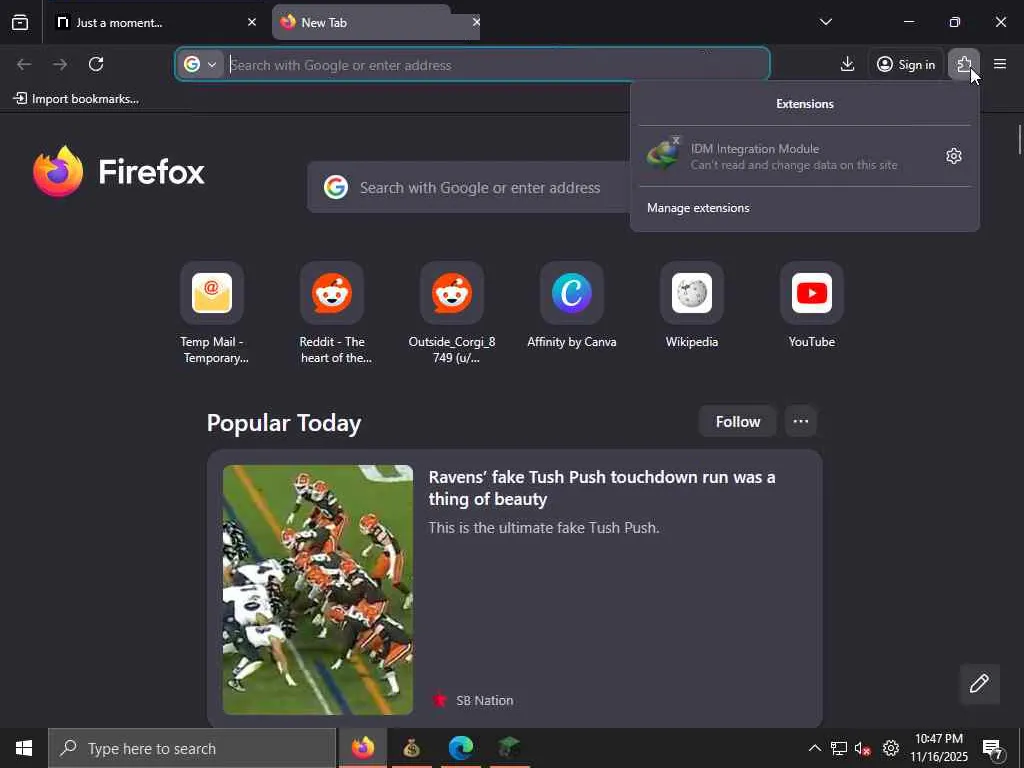This screenshot has width=1024, height=768.
Task: Click the Windows taskbar search box
Action: [x=192, y=748]
